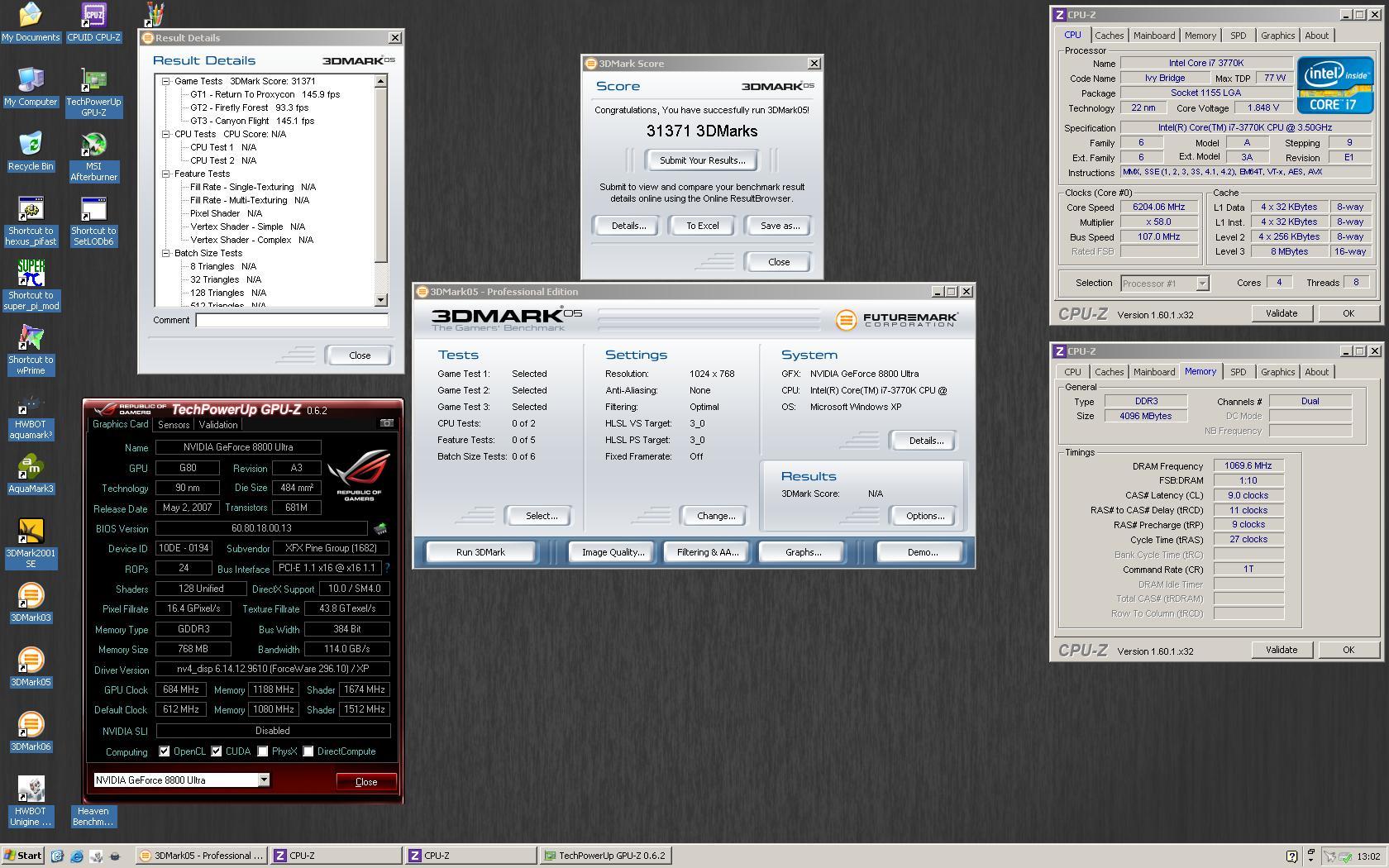This screenshot has height=868, width=1389.
Task: Switch to 3DMark05 Professional taskbar button
Action: tap(202, 856)
